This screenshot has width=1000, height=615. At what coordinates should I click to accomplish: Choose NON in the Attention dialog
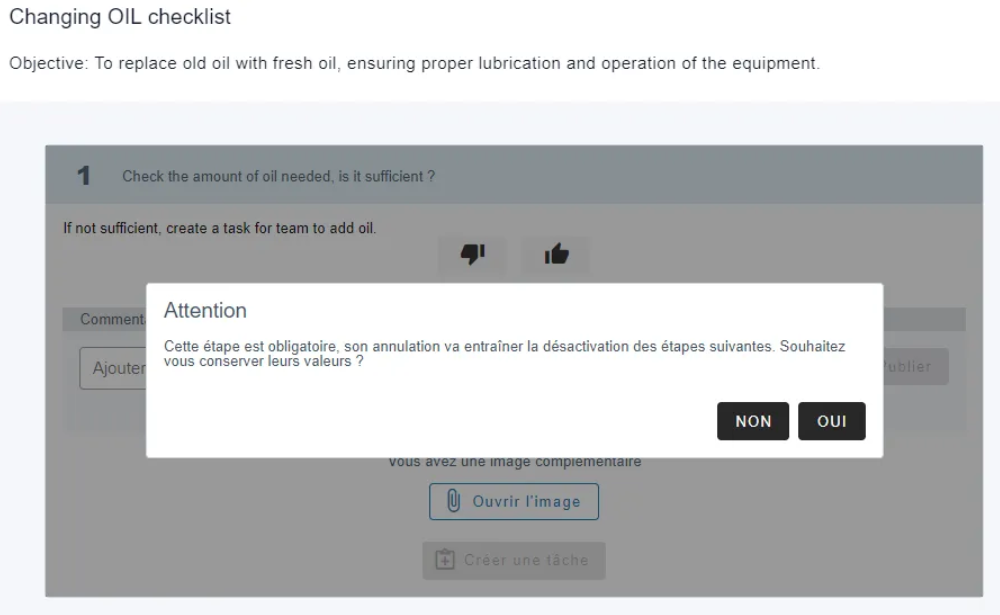coord(753,421)
